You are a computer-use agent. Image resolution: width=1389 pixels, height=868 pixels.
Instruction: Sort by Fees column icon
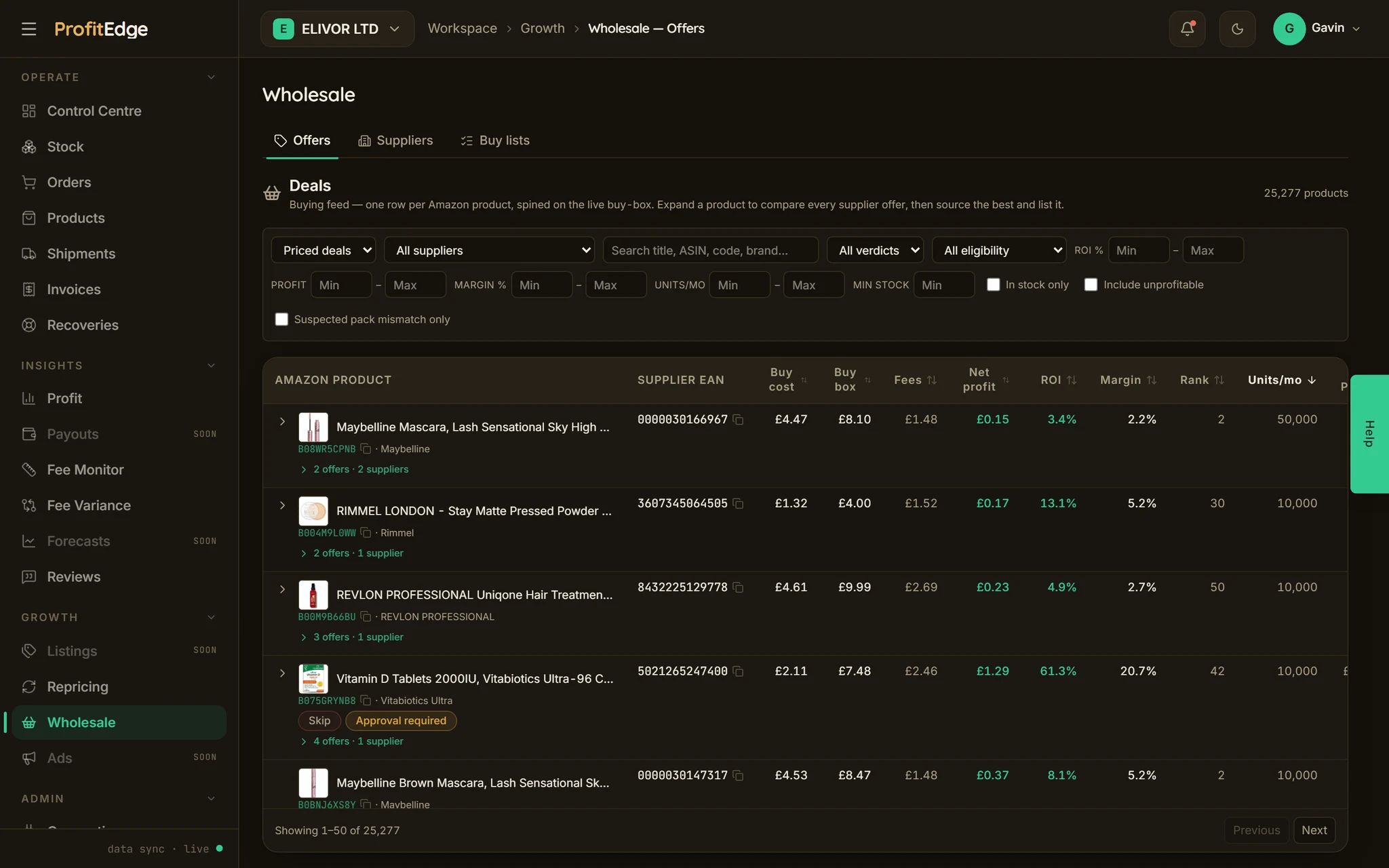pos(932,380)
